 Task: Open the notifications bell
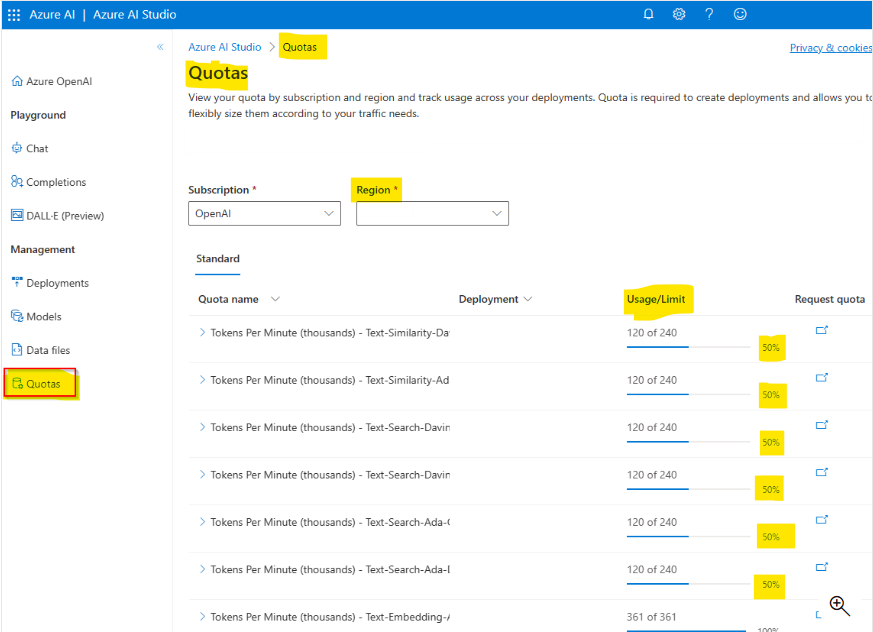pos(648,14)
